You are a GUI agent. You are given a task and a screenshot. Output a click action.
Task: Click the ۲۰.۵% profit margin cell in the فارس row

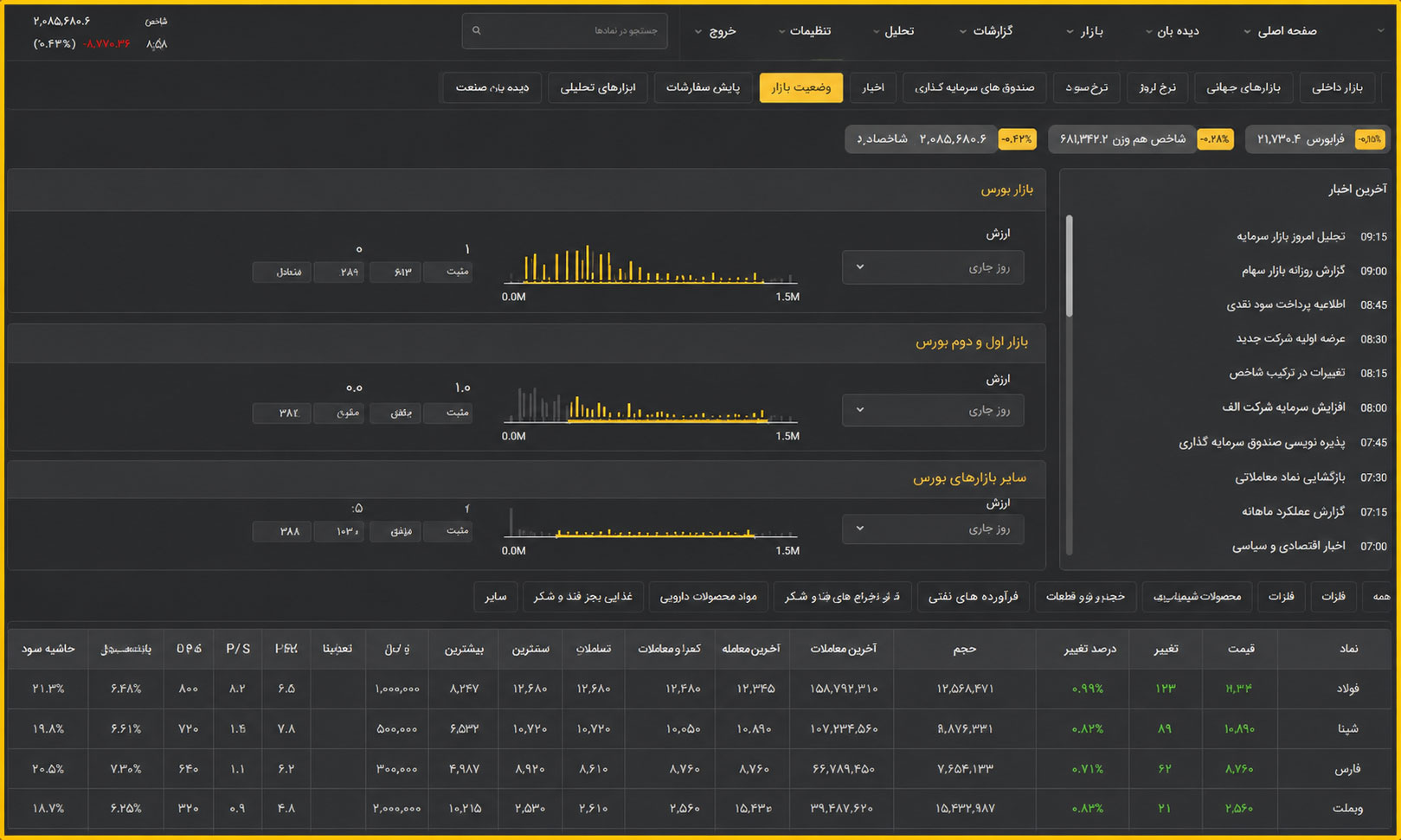48,768
